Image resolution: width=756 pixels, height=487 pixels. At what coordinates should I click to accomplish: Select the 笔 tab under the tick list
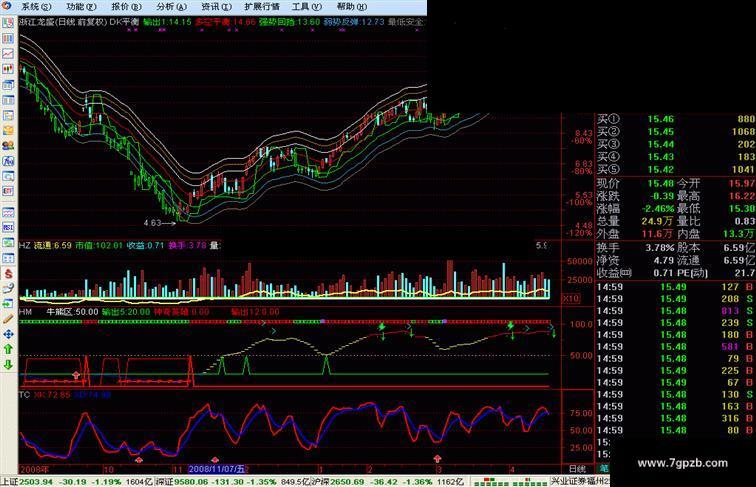[x=603, y=468]
